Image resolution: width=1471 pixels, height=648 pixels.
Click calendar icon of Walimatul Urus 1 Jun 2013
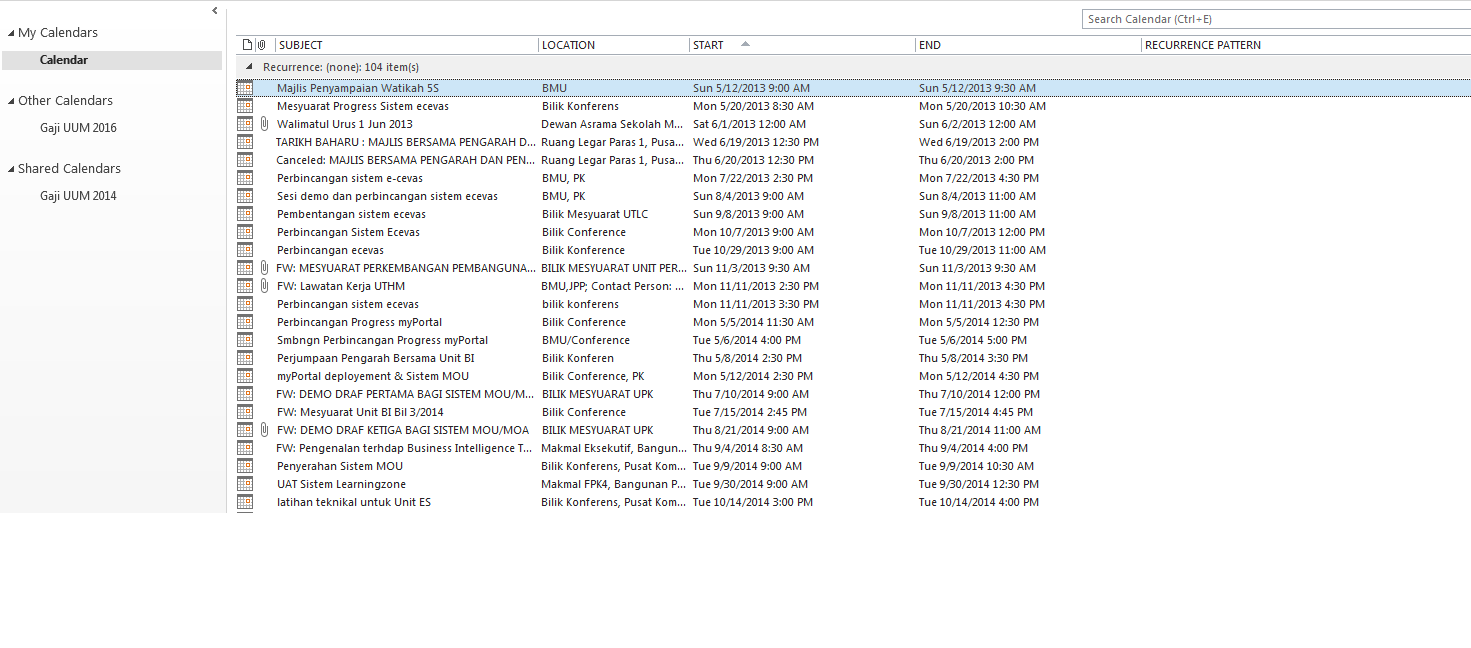point(245,124)
